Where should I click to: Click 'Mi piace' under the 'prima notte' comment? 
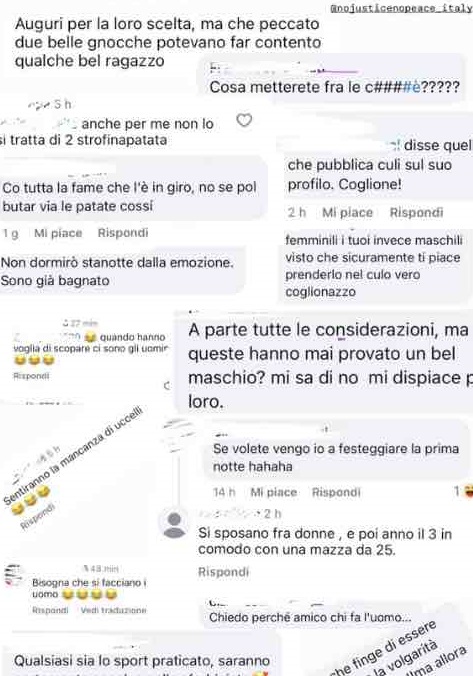click(x=274, y=492)
